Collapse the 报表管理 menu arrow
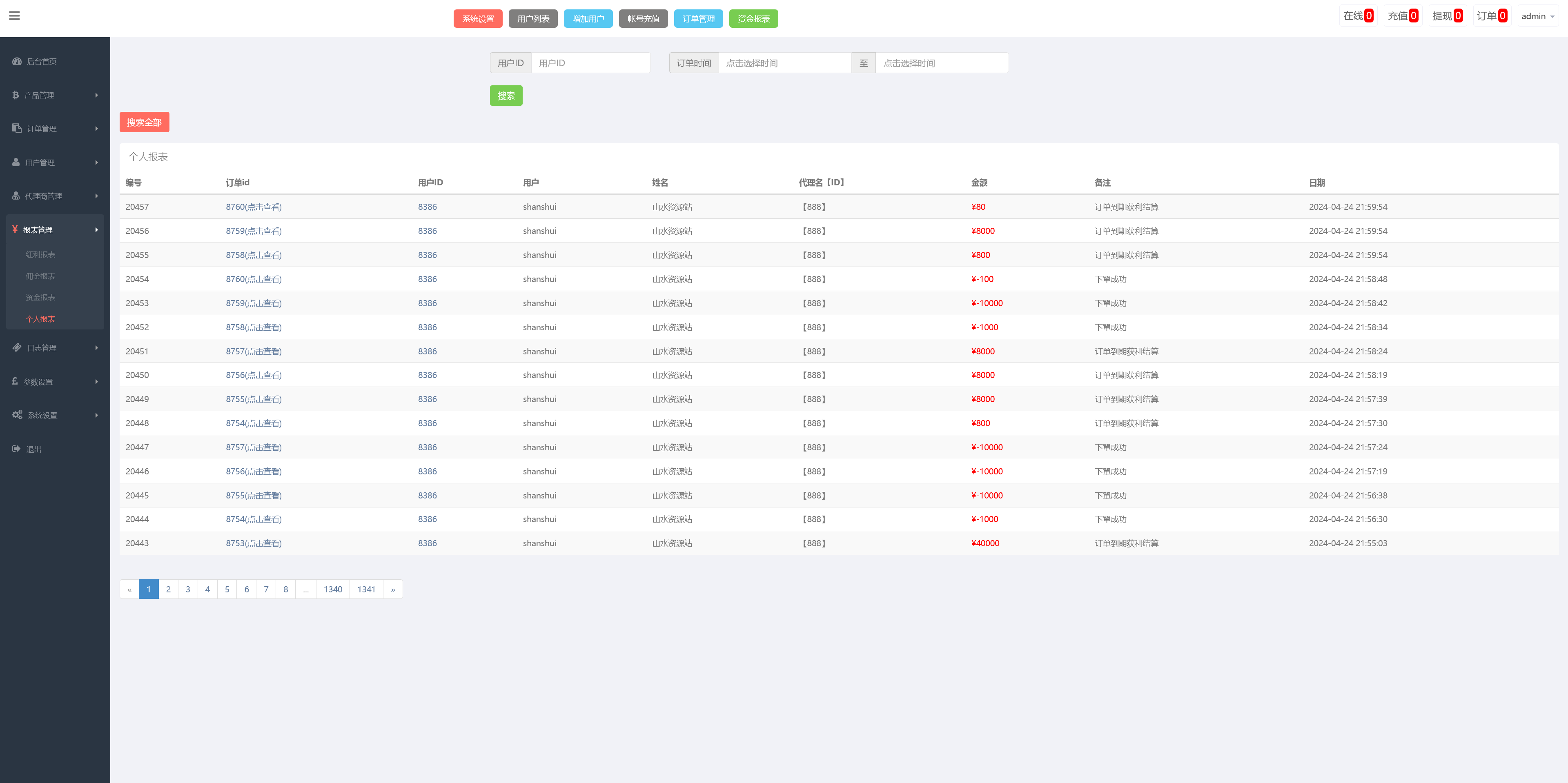1568x783 pixels. coord(96,230)
